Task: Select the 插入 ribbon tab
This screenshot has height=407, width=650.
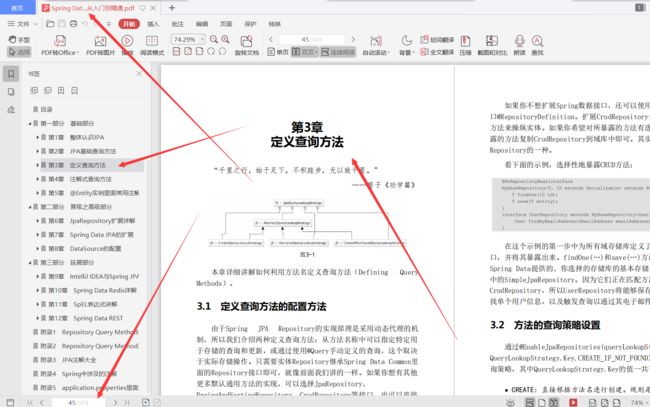Action: point(153,24)
